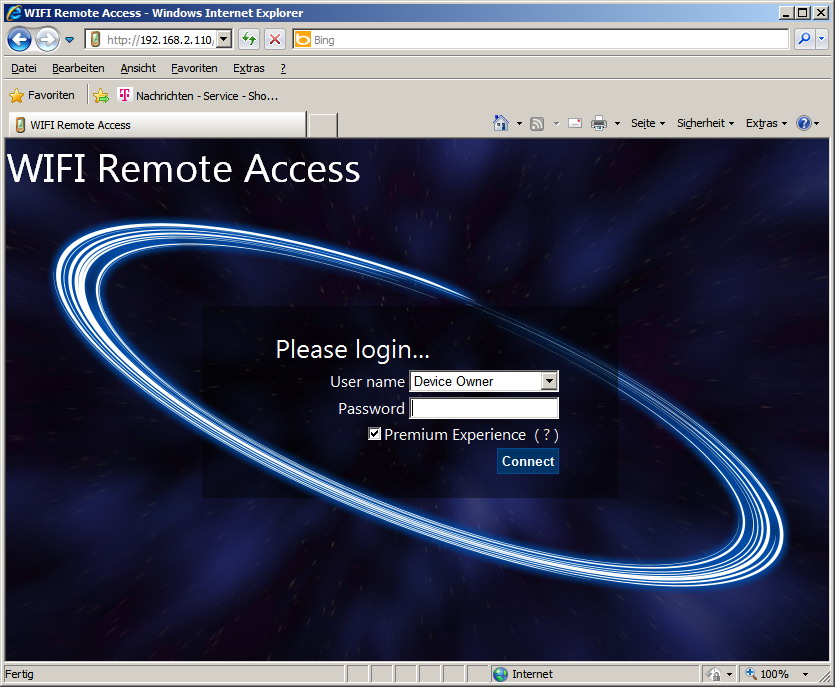This screenshot has height=687, width=835.
Task: Click the Internet Explorer title bar icon
Action: click(14, 12)
